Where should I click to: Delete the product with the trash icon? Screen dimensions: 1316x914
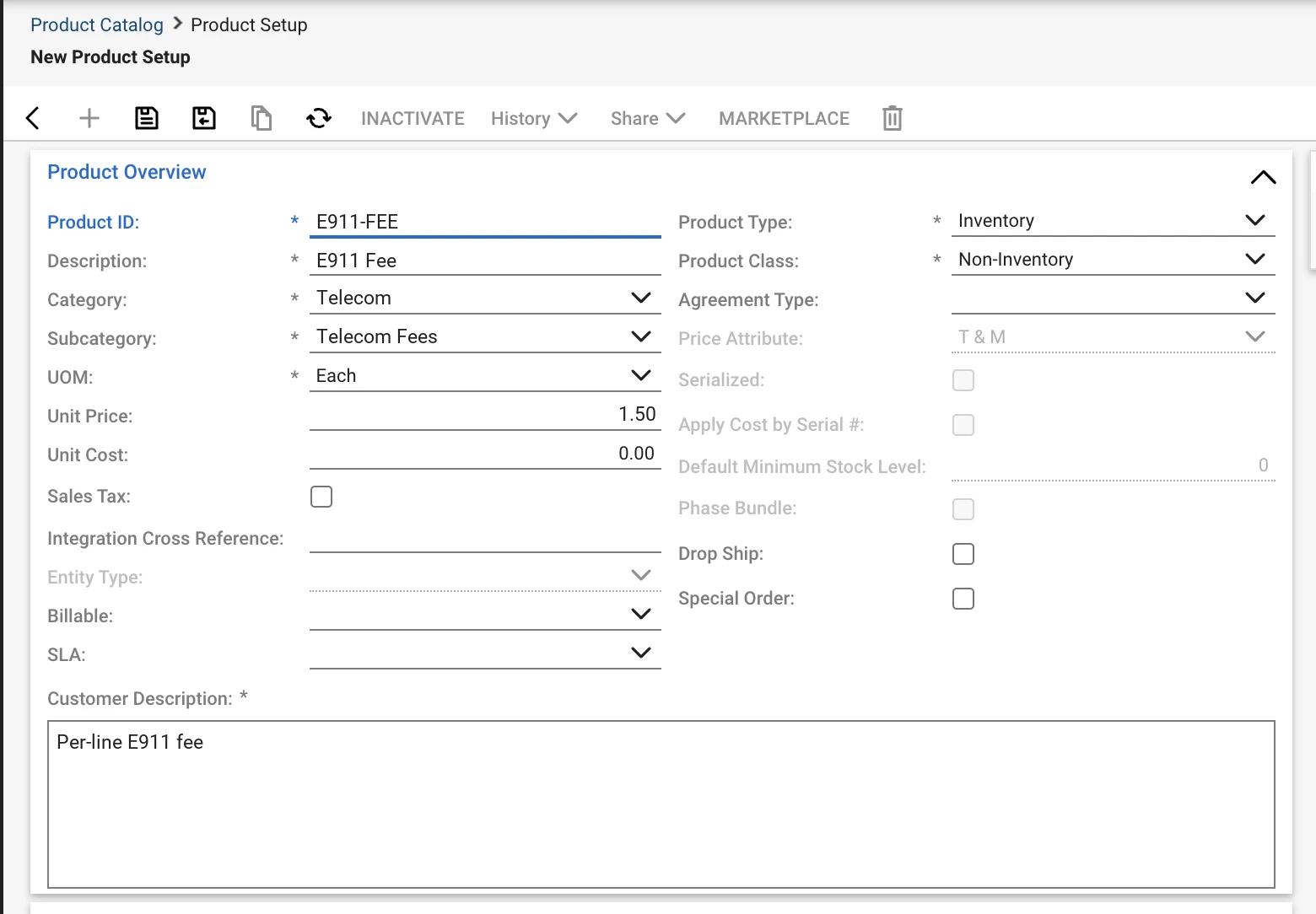(893, 118)
